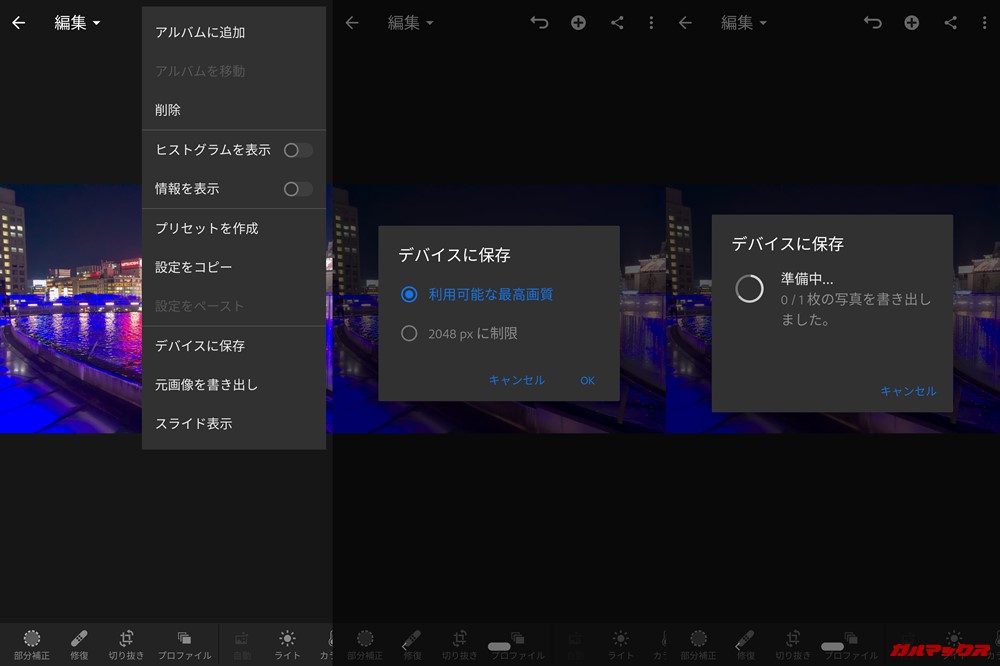The width and height of the screenshot is (1000, 666).
Task: Toggle the ヒストグラムを表示 switch
Action: click(297, 150)
